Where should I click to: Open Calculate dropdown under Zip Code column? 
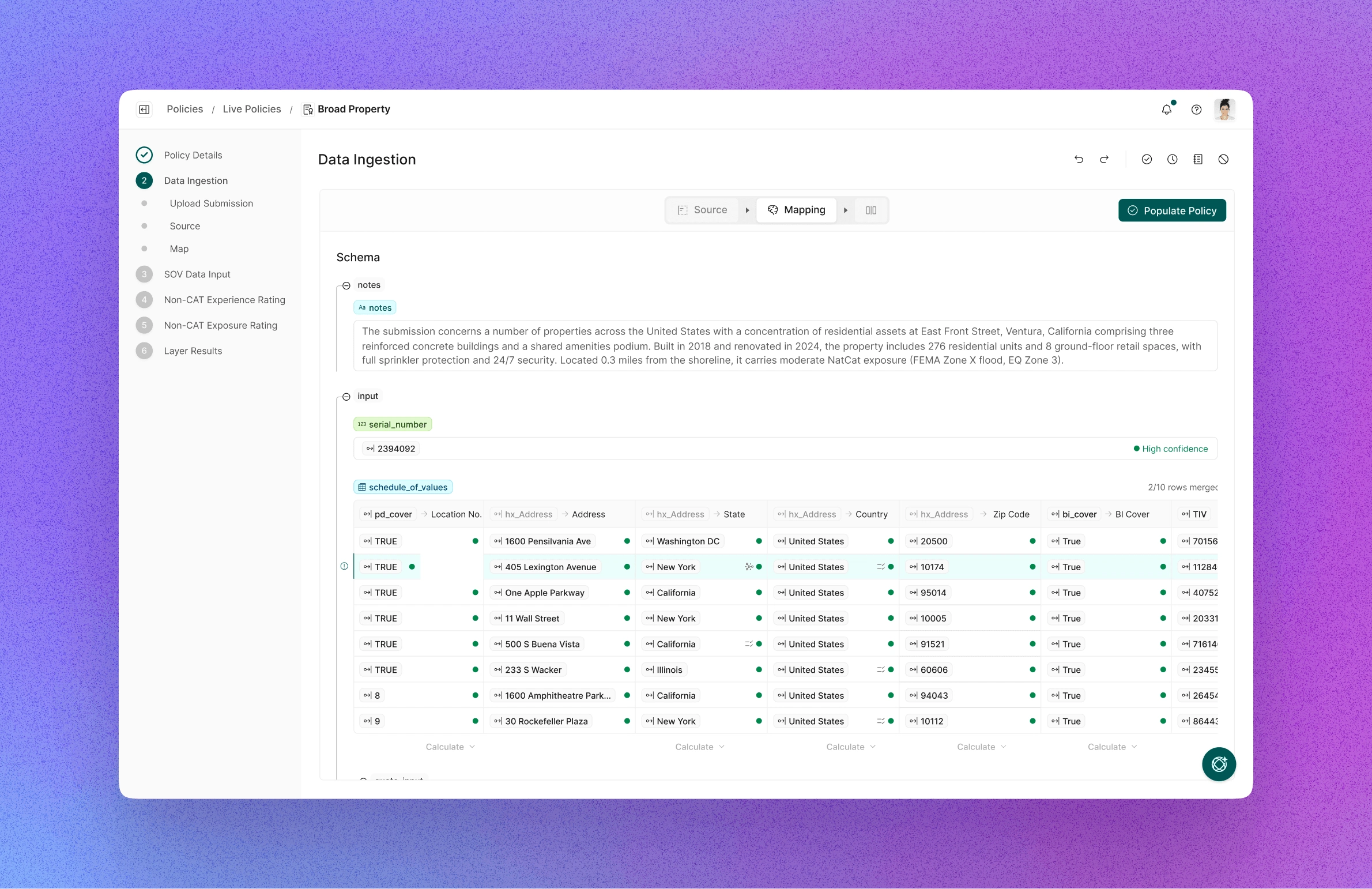(981, 747)
